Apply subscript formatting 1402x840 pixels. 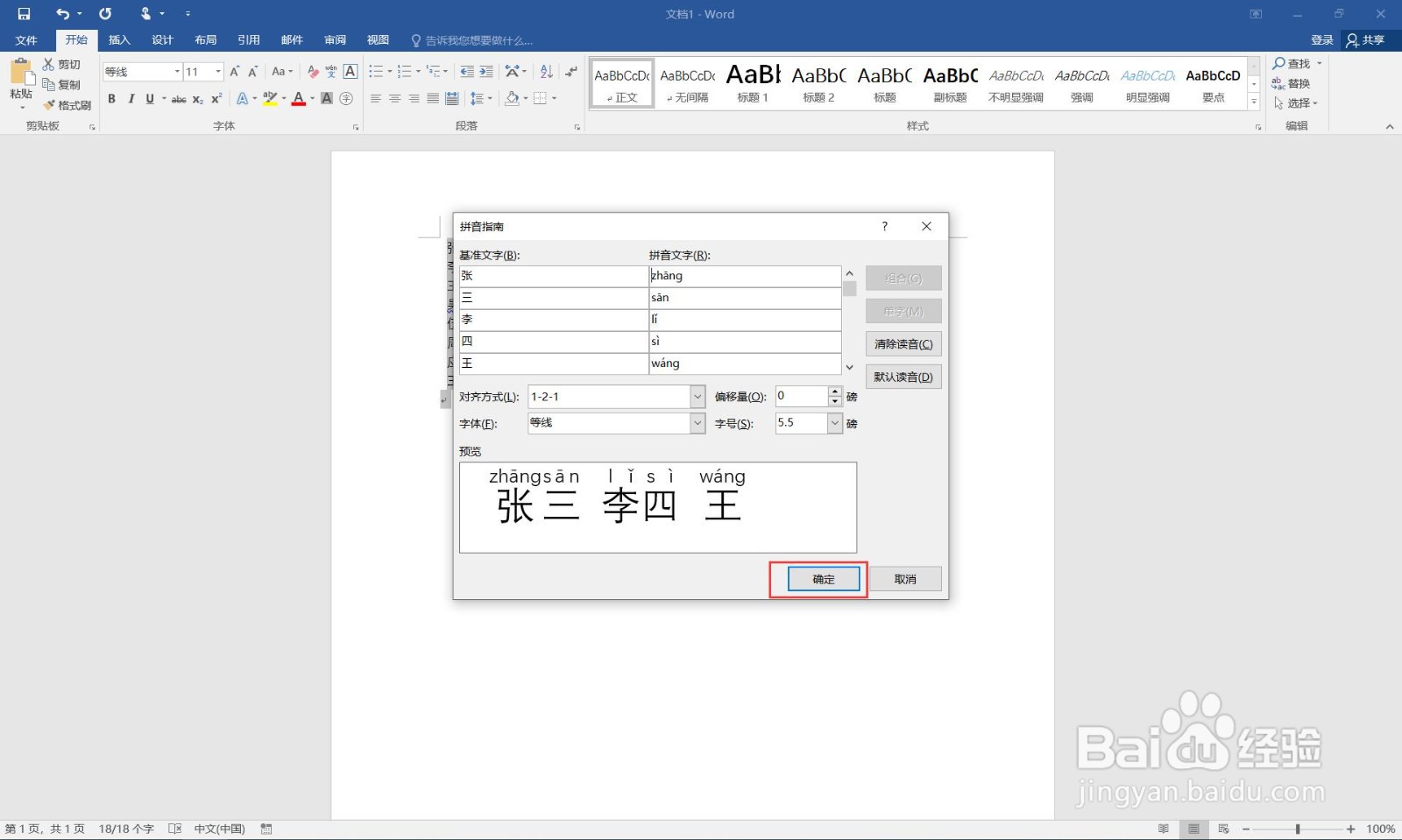(198, 99)
